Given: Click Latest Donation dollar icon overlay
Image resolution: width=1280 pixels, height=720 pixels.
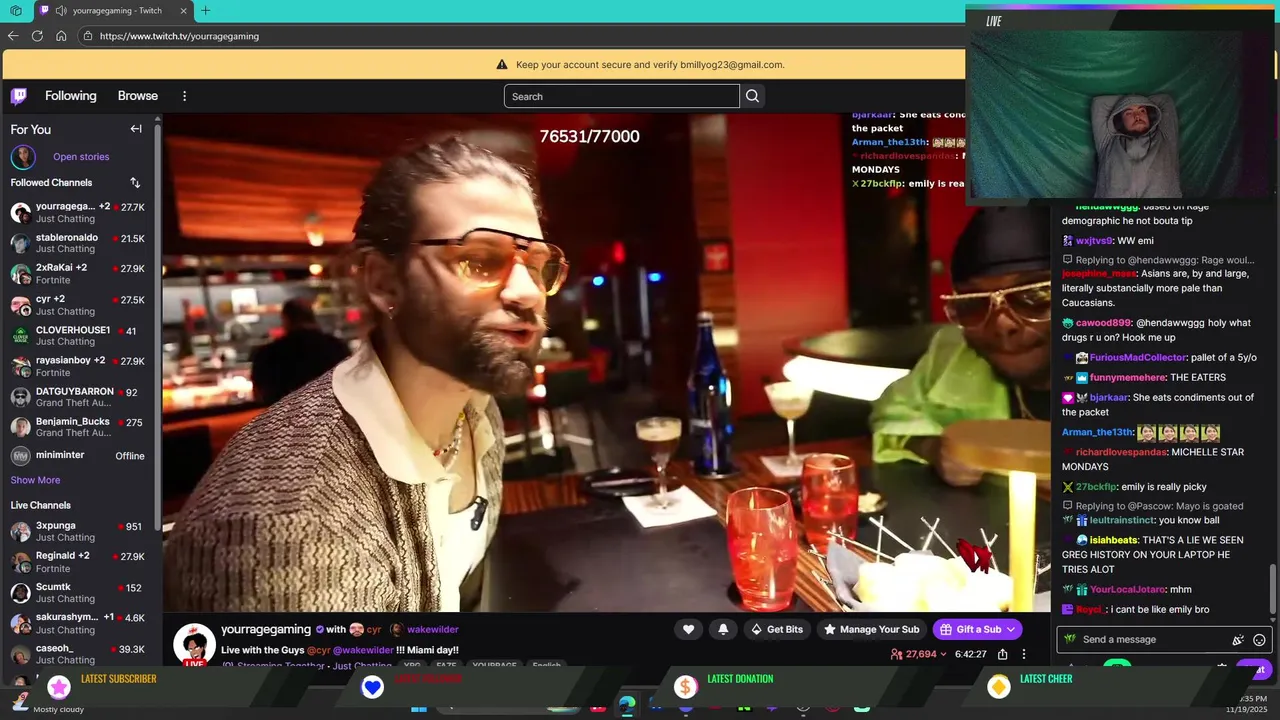Looking at the screenshot, I should point(686,686).
